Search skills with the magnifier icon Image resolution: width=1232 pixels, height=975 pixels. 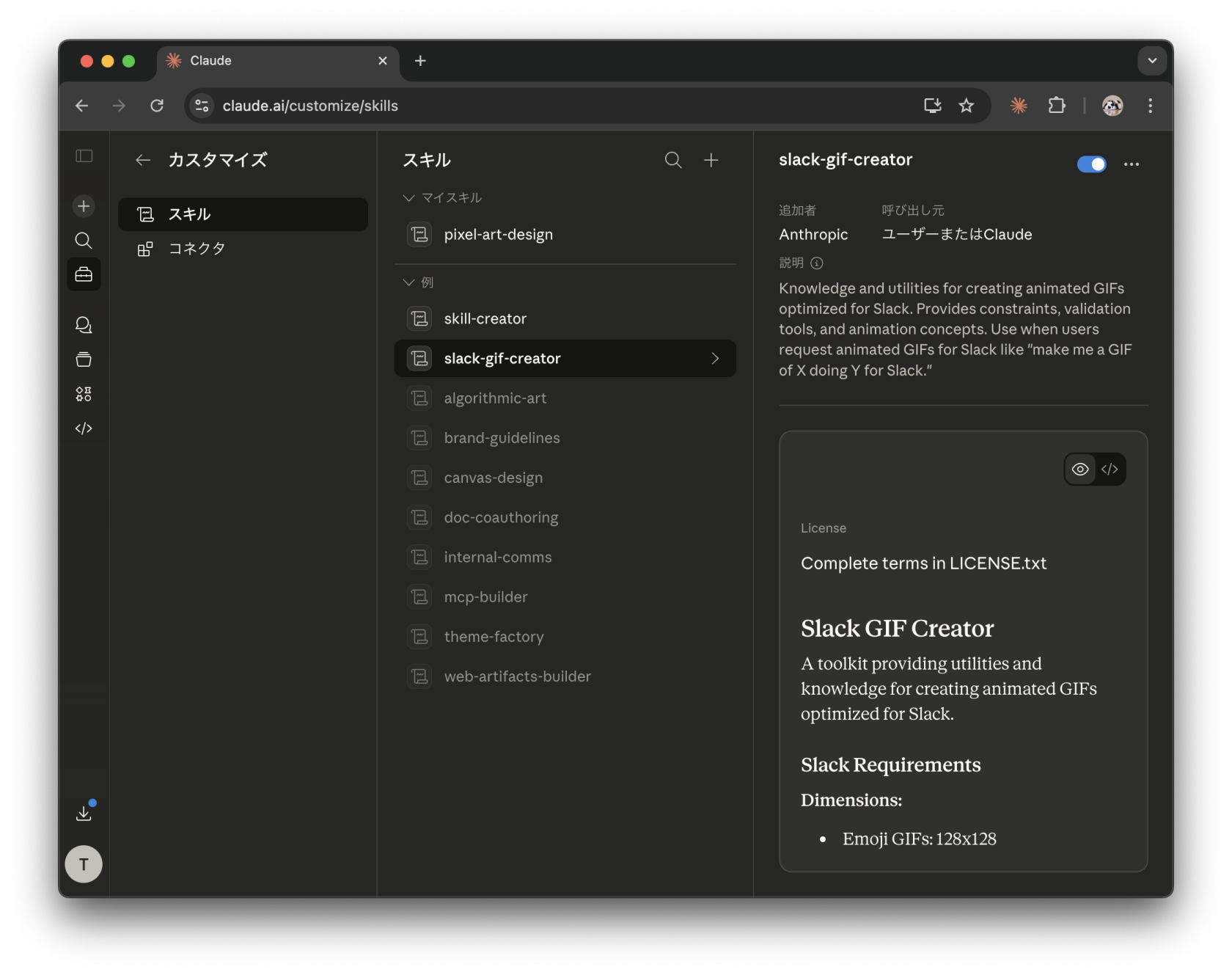pos(672,160)
